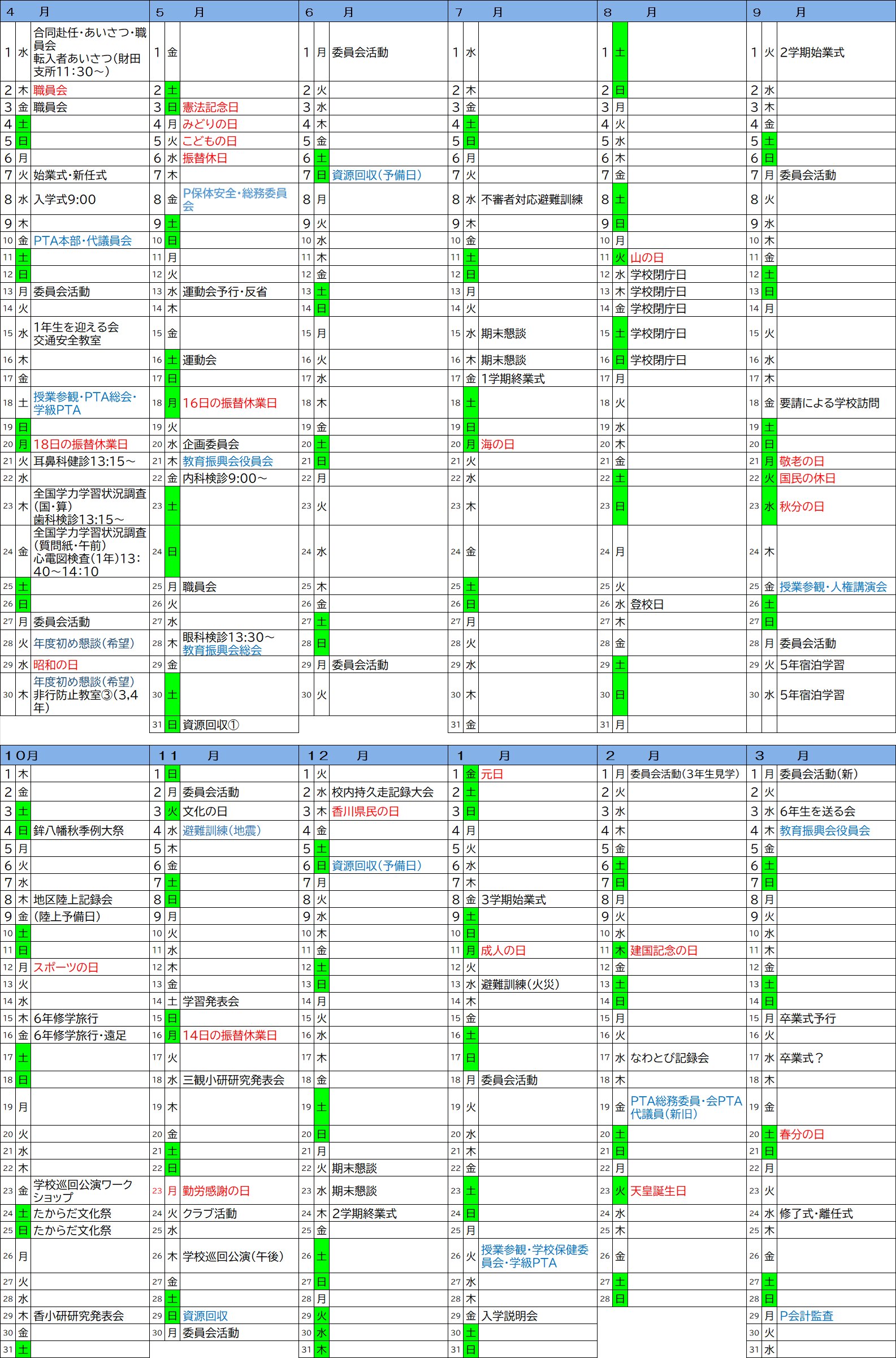Screen dimensions: 896x1358
Task: Click the 1学期終業式 entry
Action: click(513, 378)
